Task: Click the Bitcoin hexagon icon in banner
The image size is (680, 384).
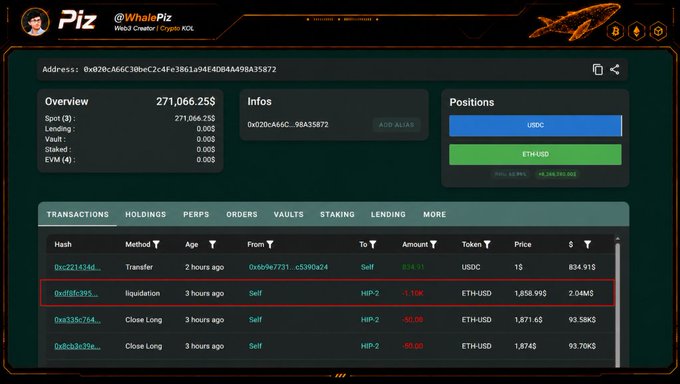Action: [615, 31]
